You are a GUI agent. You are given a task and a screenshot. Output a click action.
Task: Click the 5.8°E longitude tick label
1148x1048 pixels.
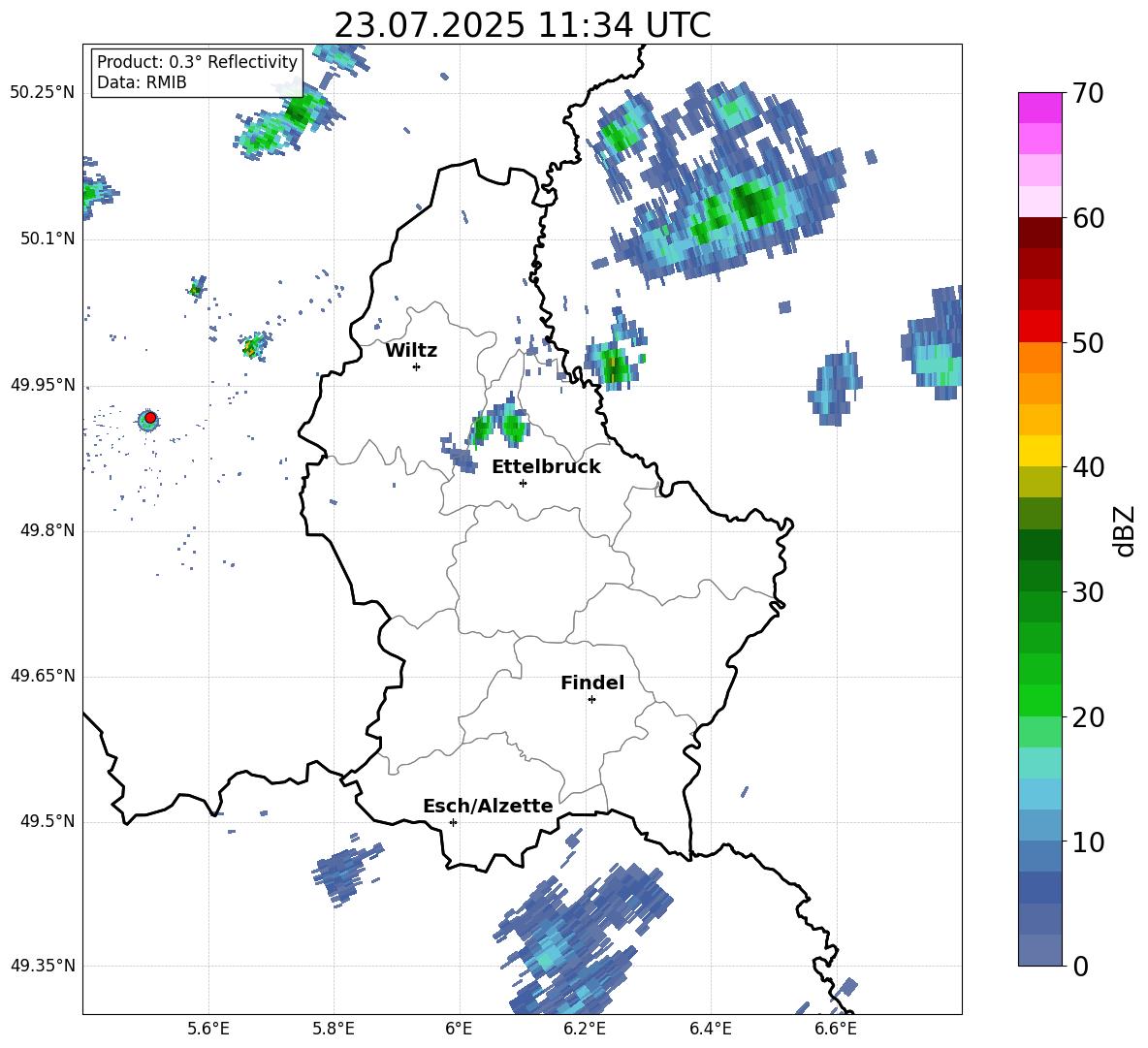tap(334, 1029)
